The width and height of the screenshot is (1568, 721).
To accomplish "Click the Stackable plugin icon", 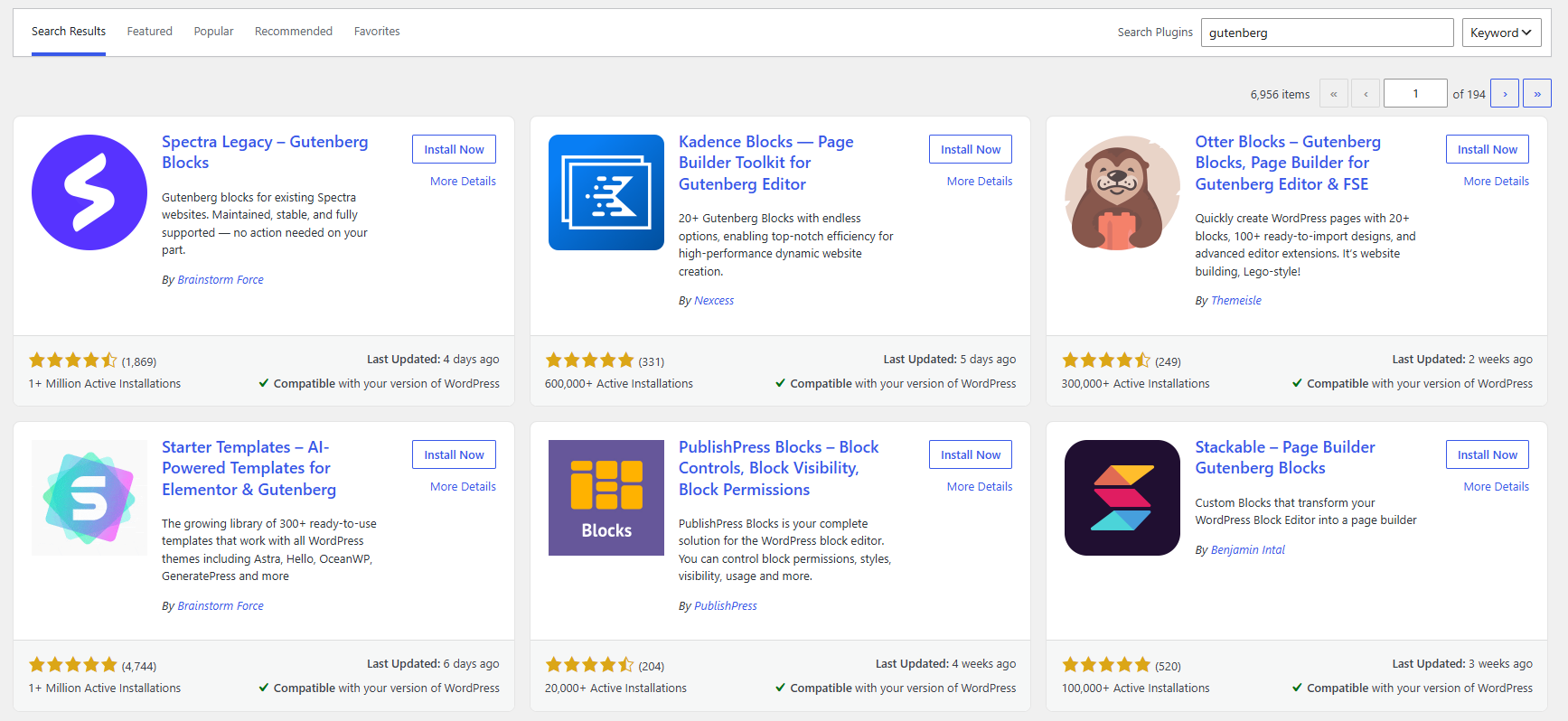I will click(1122, 498).
